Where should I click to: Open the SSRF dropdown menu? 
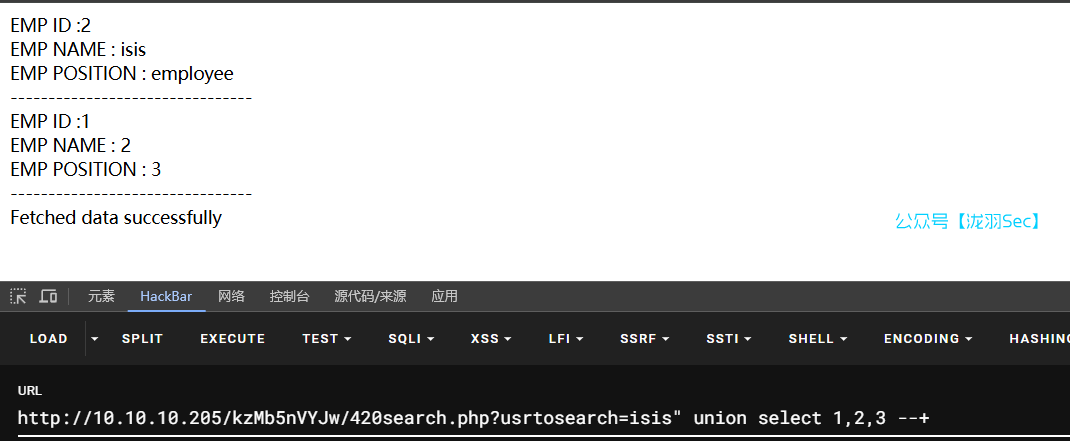tap(645, 339)
